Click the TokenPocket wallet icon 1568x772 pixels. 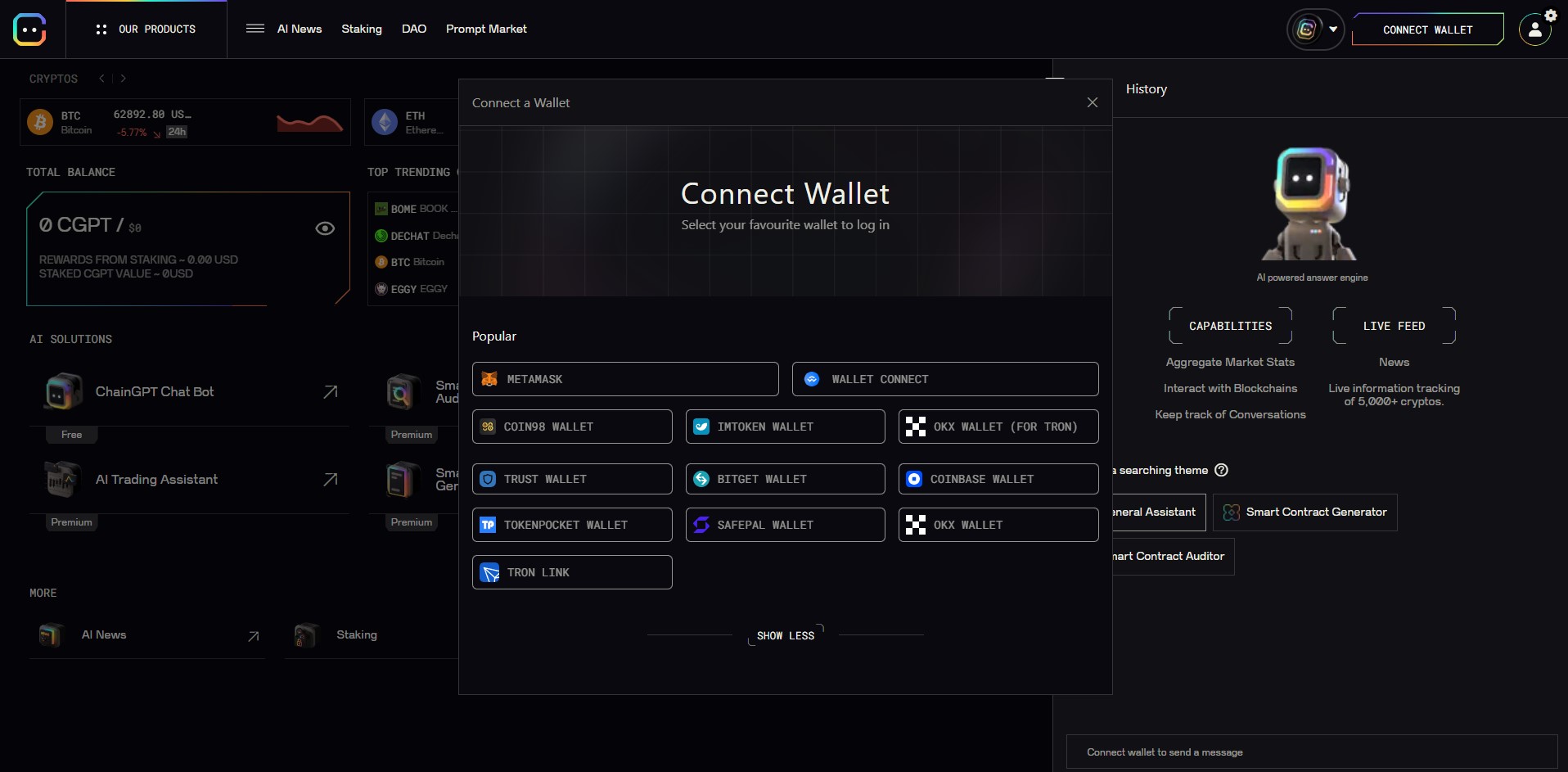[x=488, y=525]
